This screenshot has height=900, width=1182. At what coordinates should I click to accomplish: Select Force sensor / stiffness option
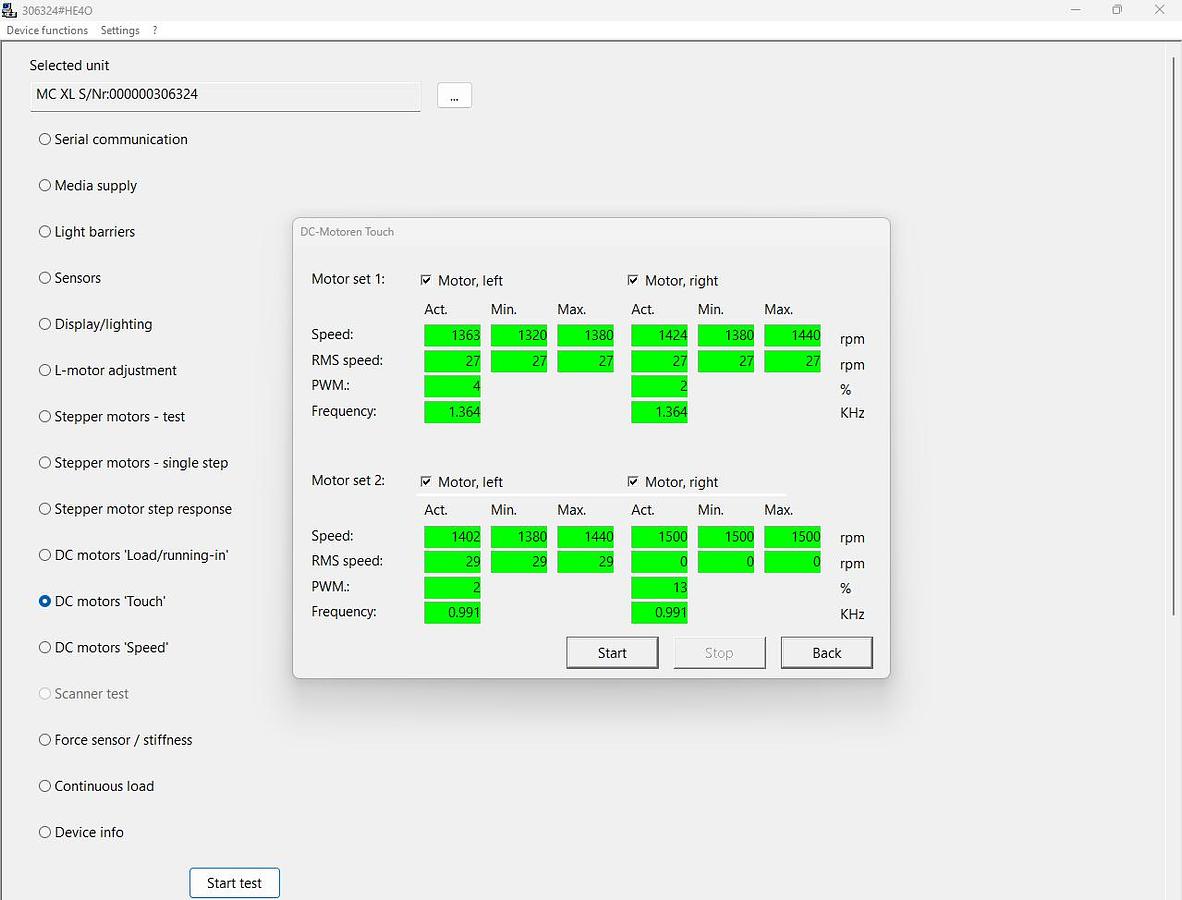coord(115,740)
